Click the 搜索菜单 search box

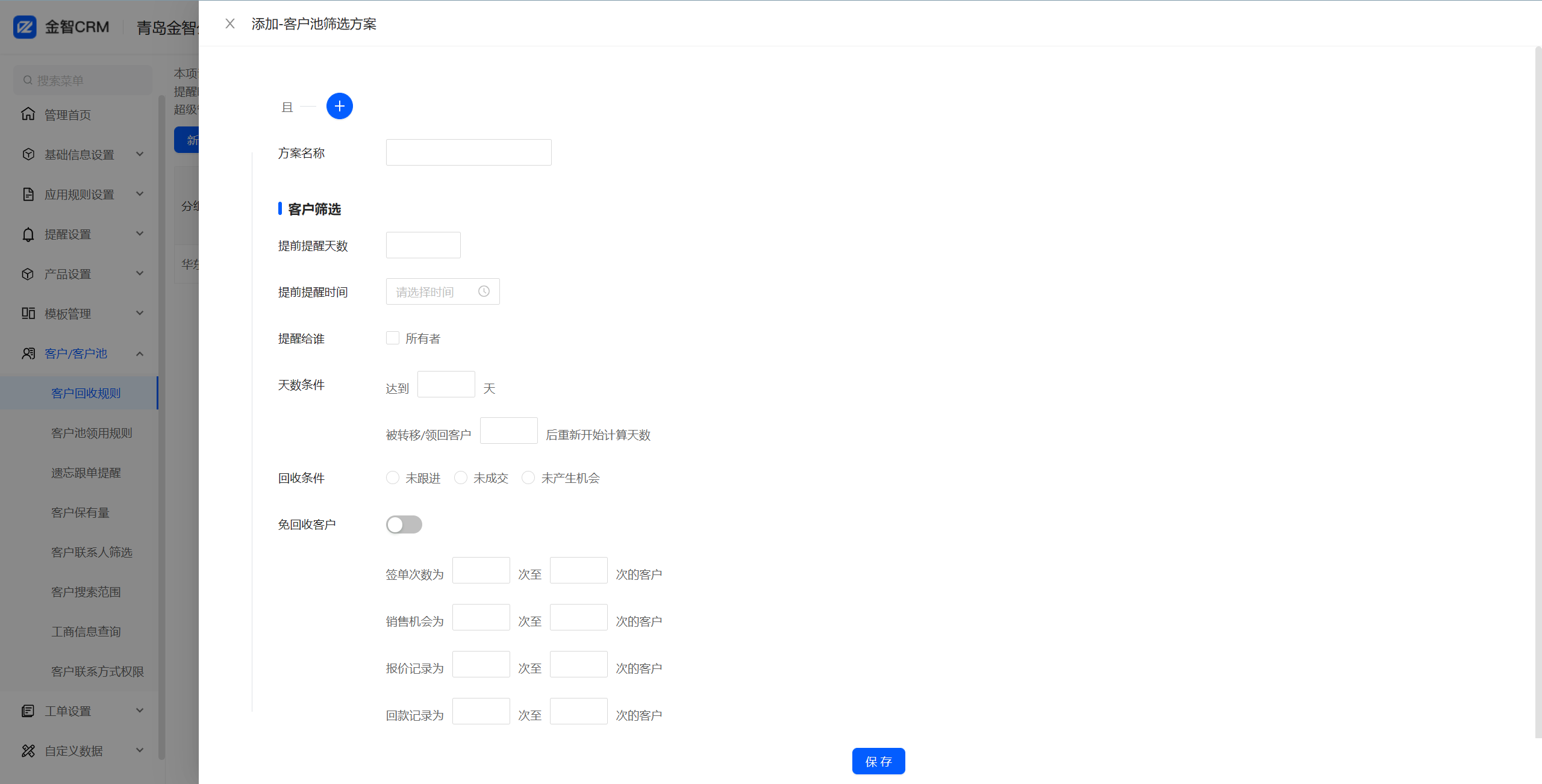(x=83, y=80)
